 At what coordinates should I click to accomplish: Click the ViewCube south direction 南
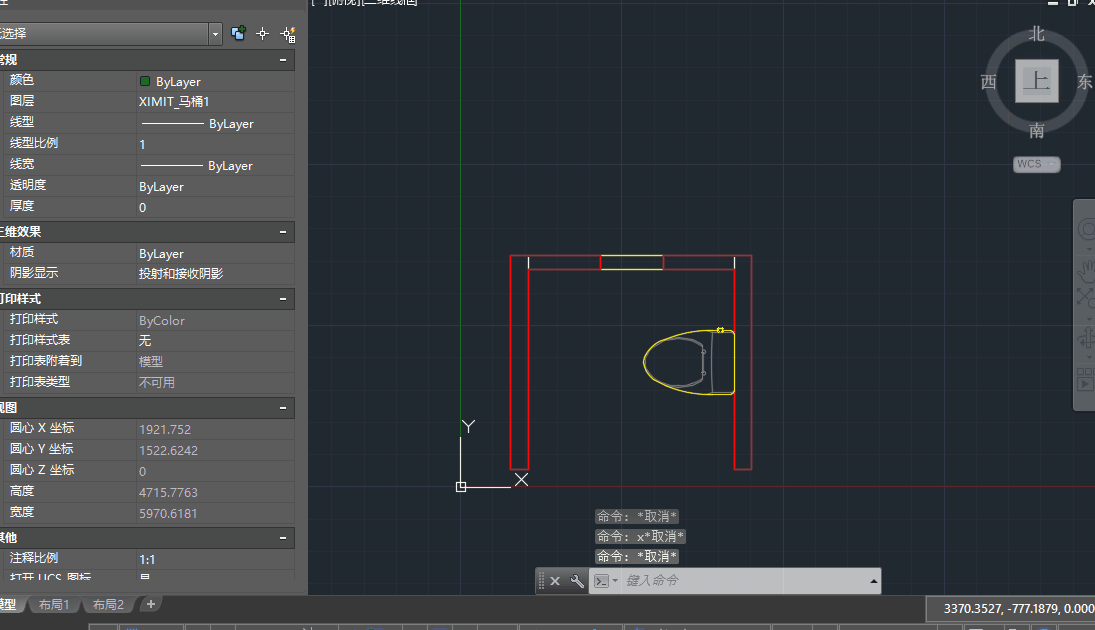point(1037,130)
